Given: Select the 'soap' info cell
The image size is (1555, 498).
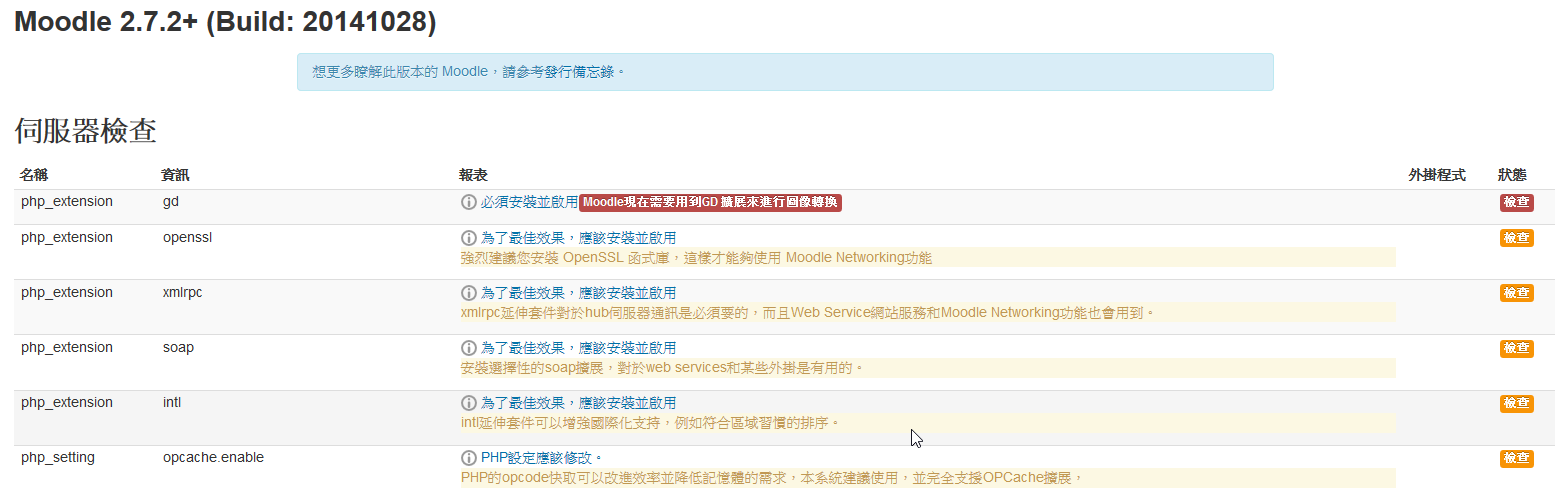Looking at the screenshot, I should (x=178, y=347).
